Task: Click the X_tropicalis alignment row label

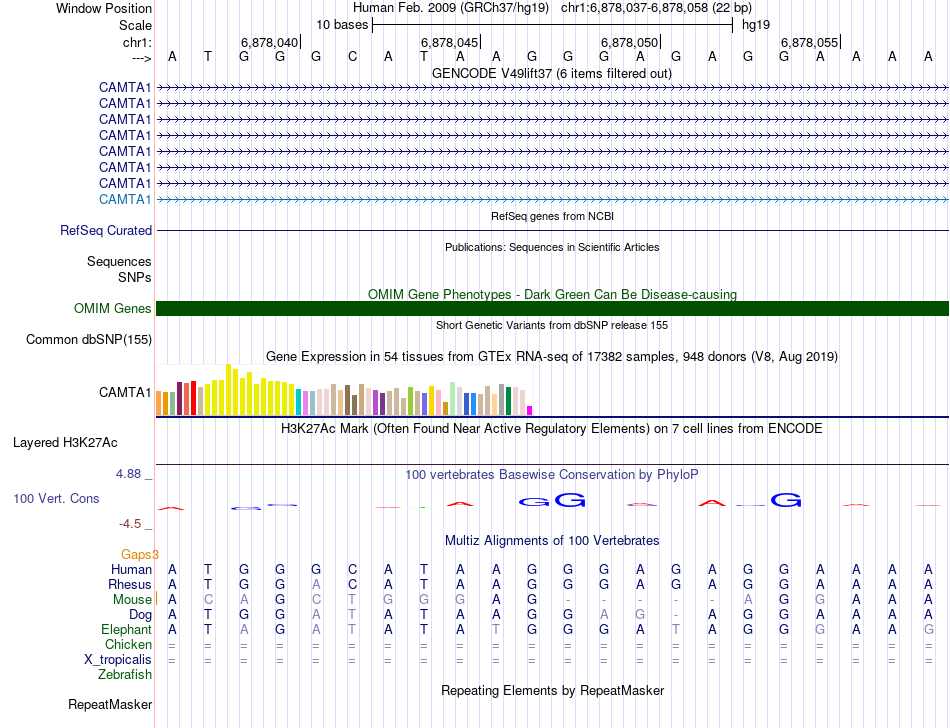Action: pyautogui.click(x=118, y=659)
